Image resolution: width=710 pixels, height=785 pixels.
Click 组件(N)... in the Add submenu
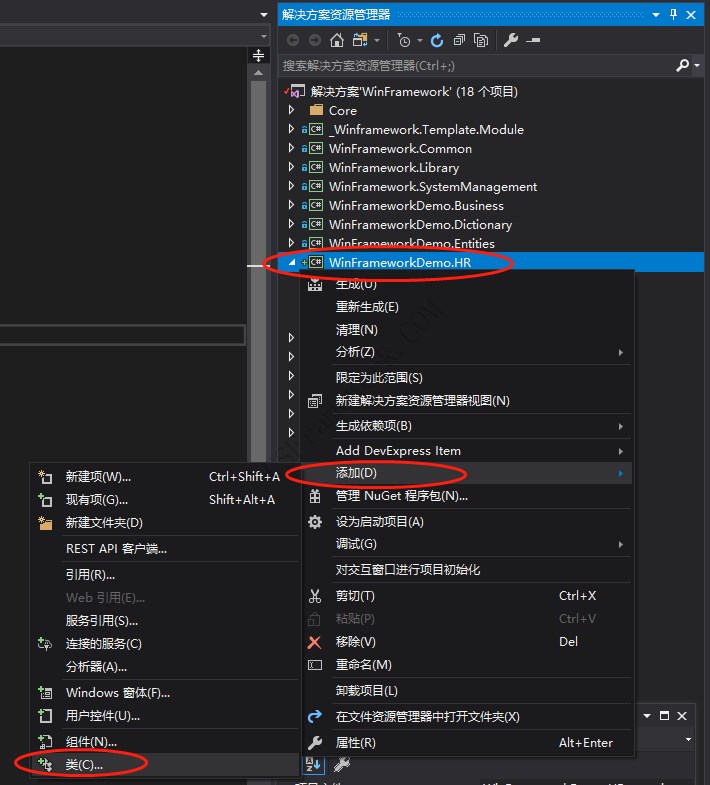(165, 741)
